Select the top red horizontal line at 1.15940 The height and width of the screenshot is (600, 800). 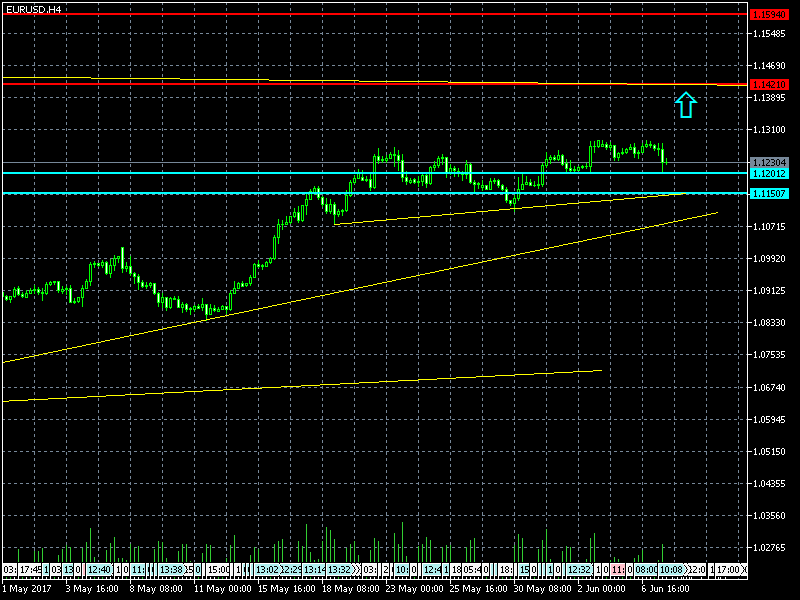click(x=375, y=14)
